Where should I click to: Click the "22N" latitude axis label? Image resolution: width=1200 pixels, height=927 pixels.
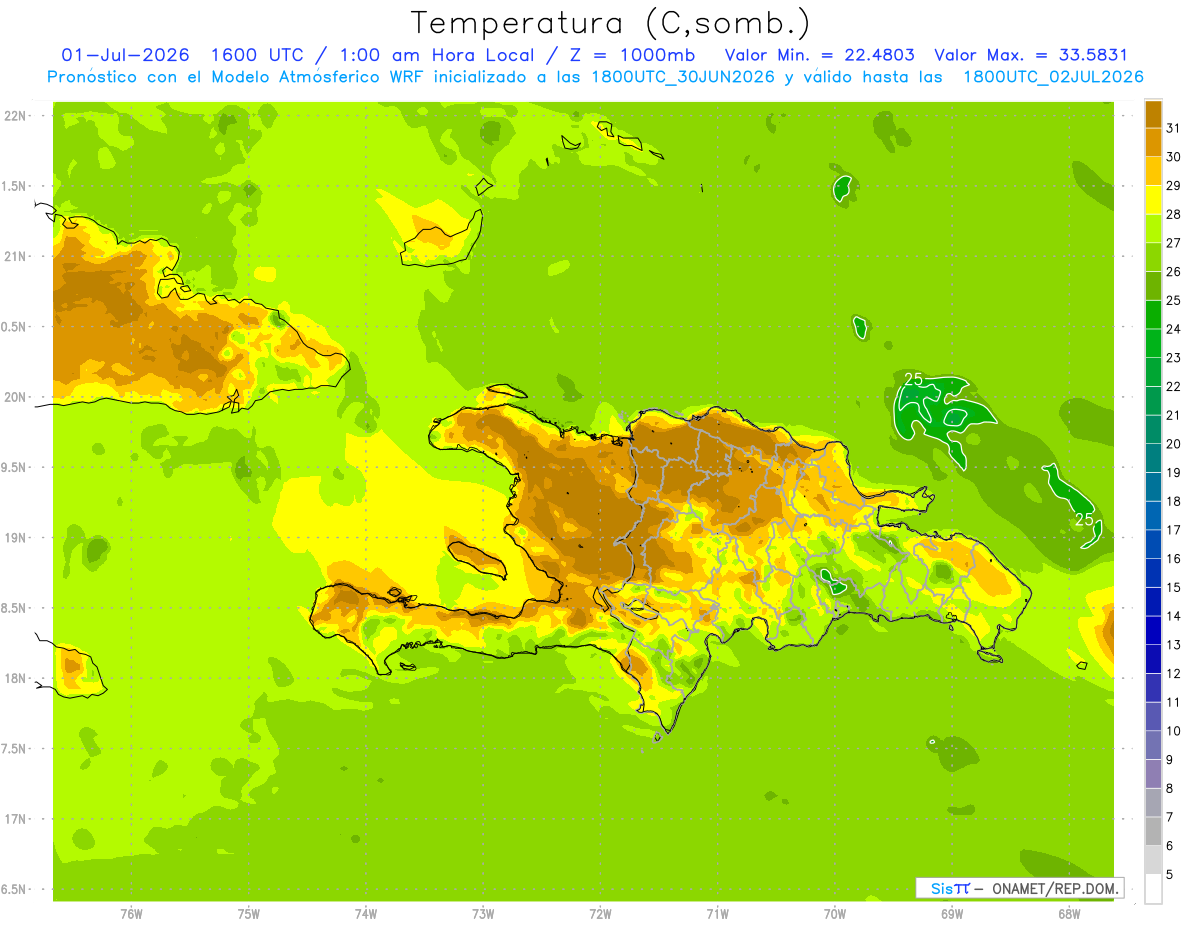[x=14, y=116]
